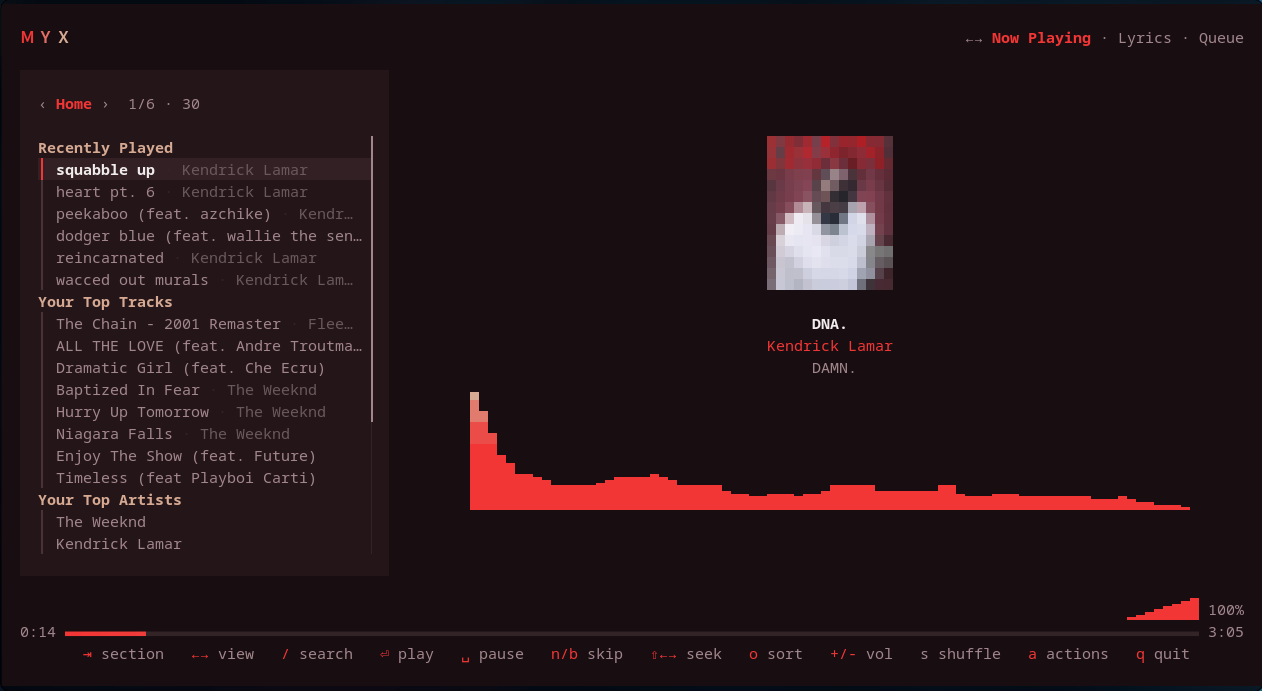Image resolution: width=1262 pixels, height=691 pixels.
Task: Select dodger blue track row
Action: (206, 236)
